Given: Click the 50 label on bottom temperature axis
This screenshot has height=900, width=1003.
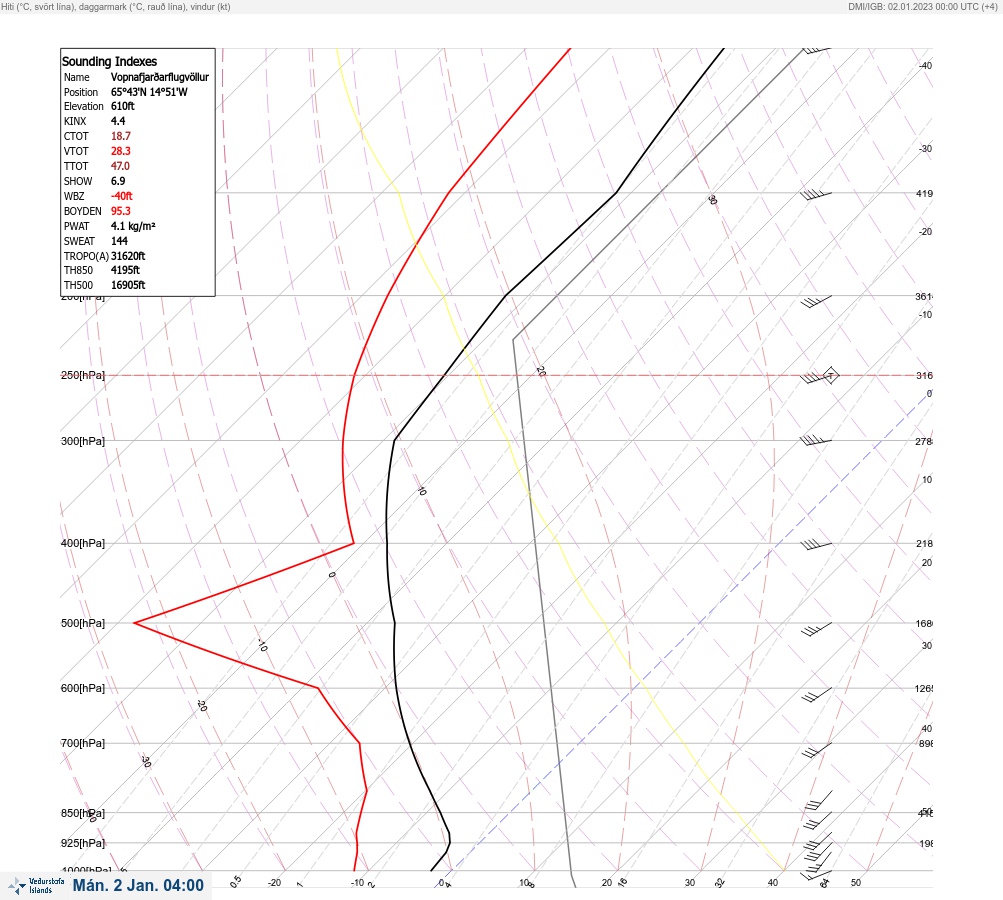Looking at the screenshot, I should [x=856, y=883].
